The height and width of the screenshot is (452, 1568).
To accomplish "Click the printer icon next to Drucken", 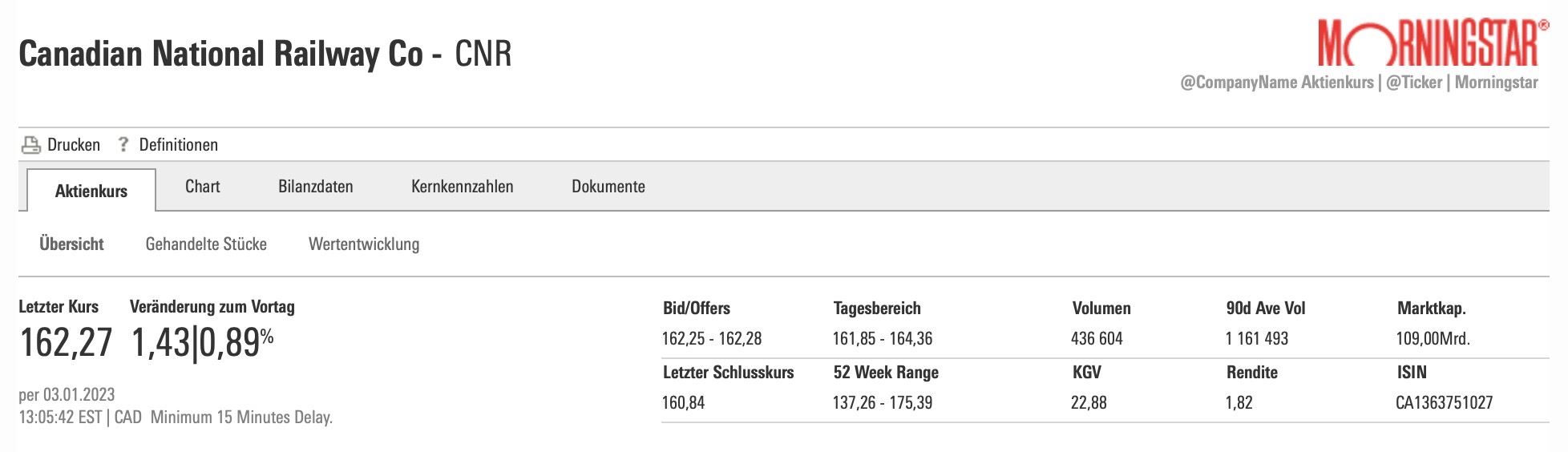I will point(30,145).
